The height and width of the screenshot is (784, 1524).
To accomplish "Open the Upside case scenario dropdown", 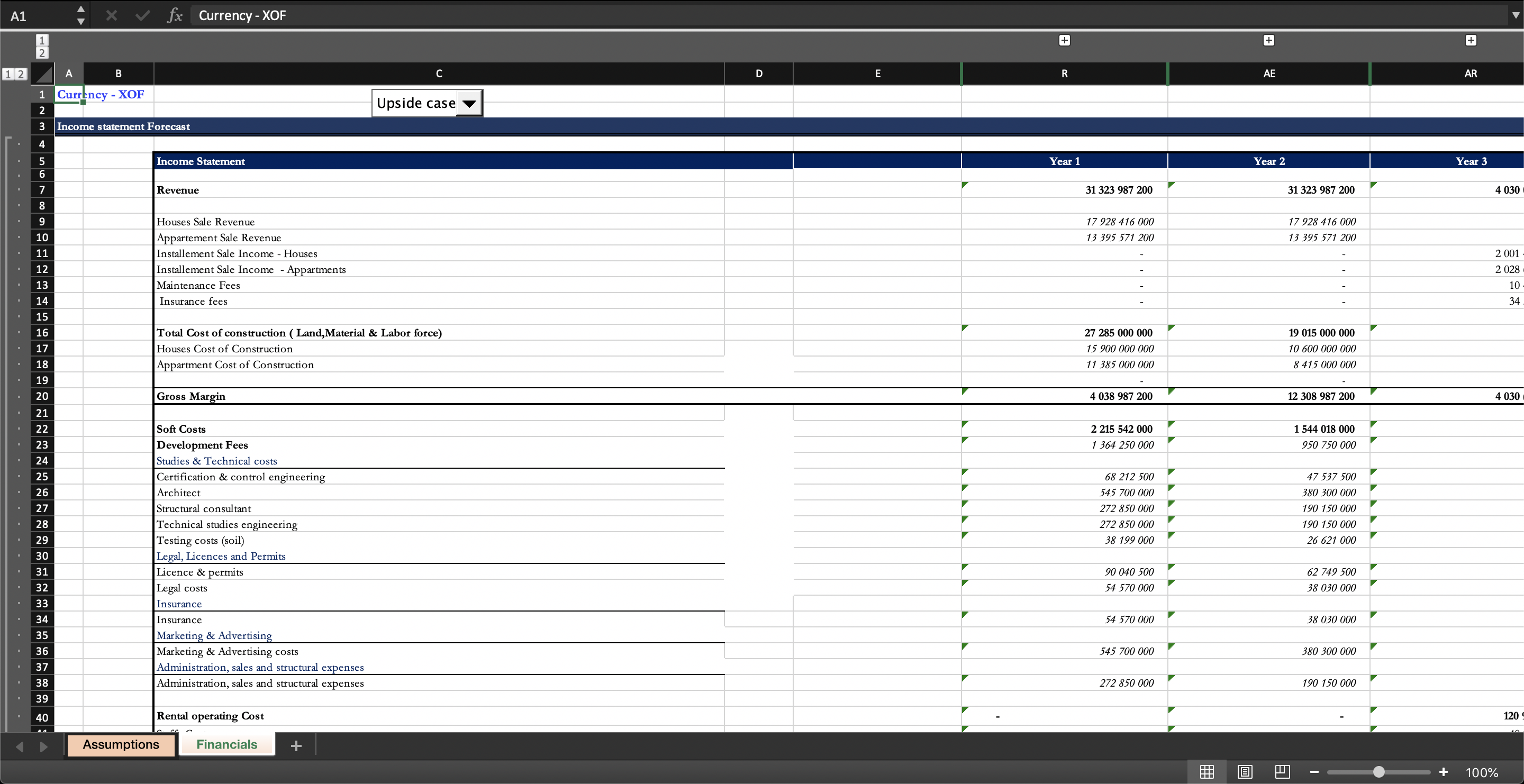I will tap(469, 104).
